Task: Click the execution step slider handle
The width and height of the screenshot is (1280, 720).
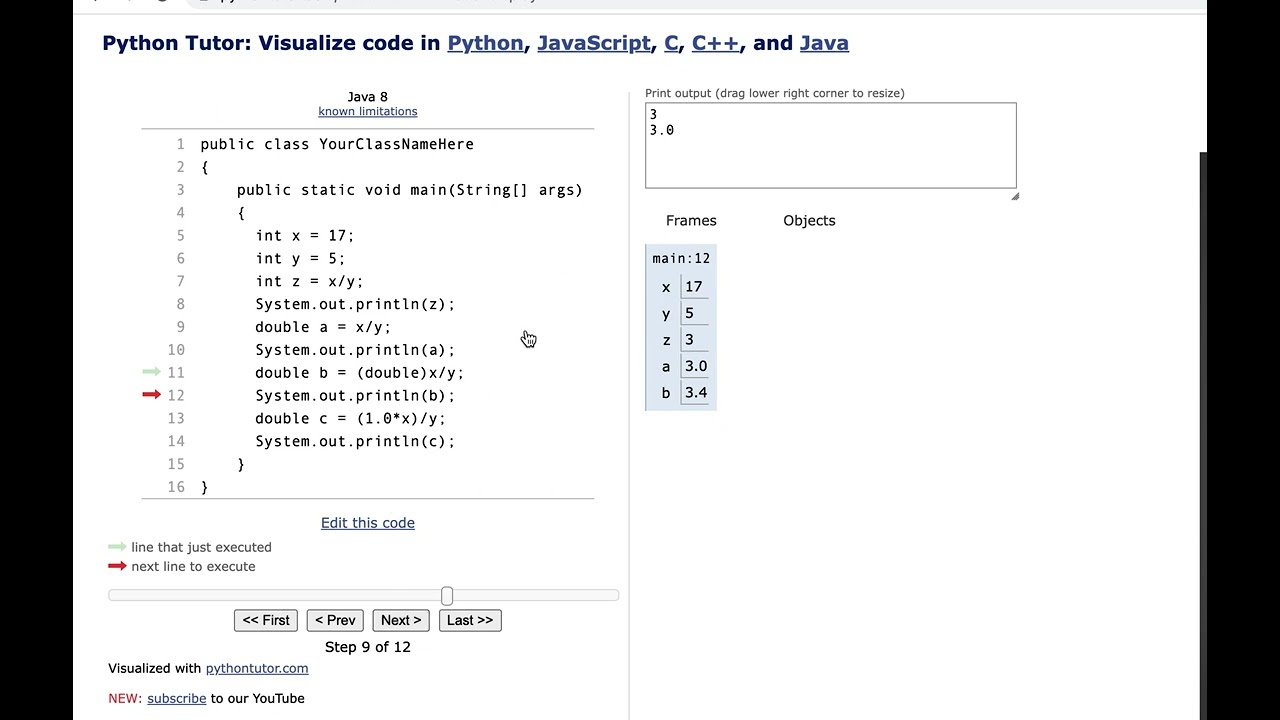Action: click(447, 596)
